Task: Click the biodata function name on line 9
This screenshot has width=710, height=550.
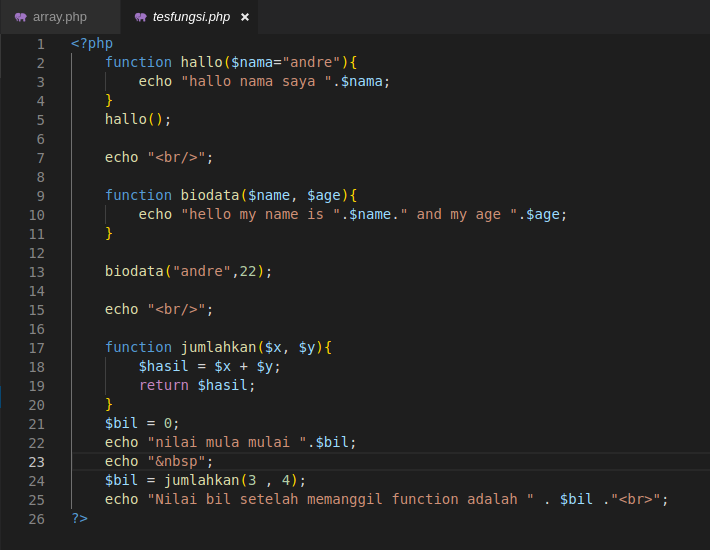Action: coord(210,195)
